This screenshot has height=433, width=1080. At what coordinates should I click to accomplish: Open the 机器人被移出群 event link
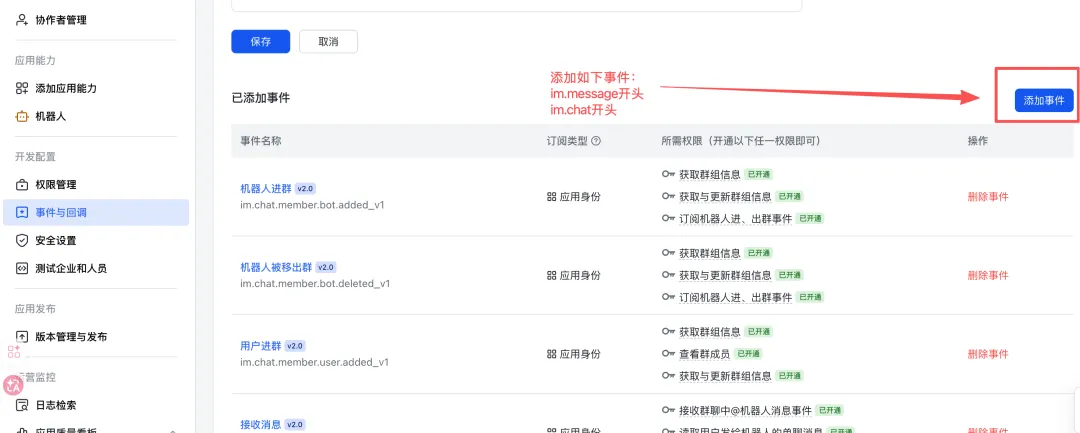point(274,267)
